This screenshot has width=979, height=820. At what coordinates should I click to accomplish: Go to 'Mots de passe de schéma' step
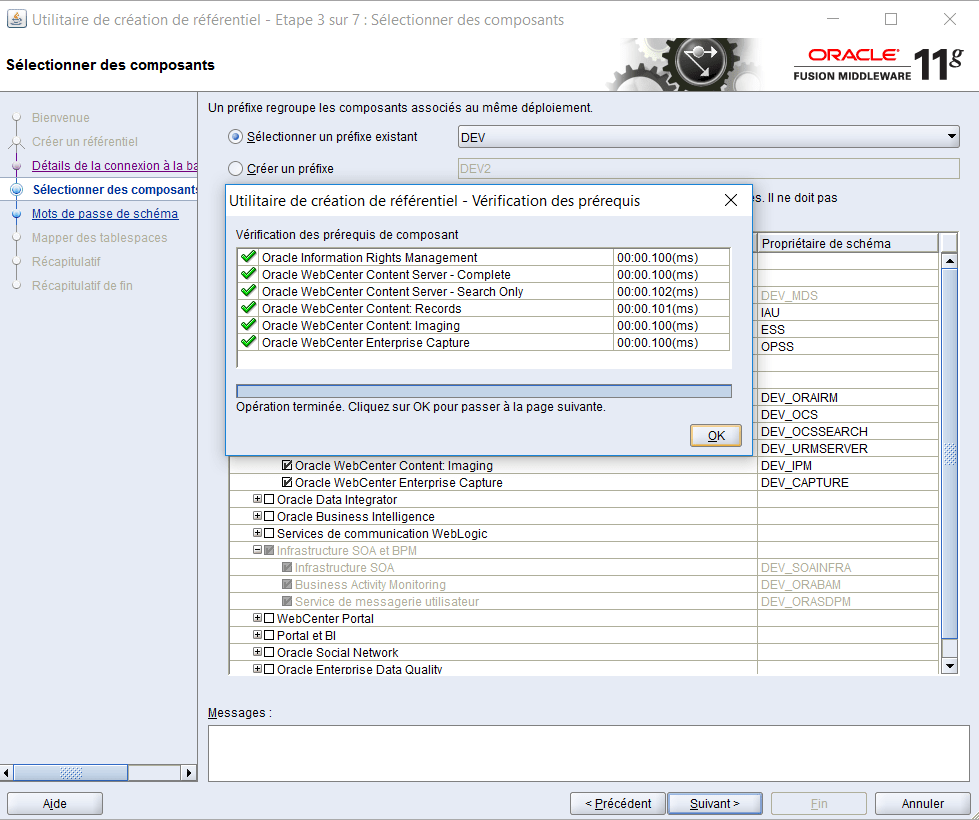coord(105,214)
